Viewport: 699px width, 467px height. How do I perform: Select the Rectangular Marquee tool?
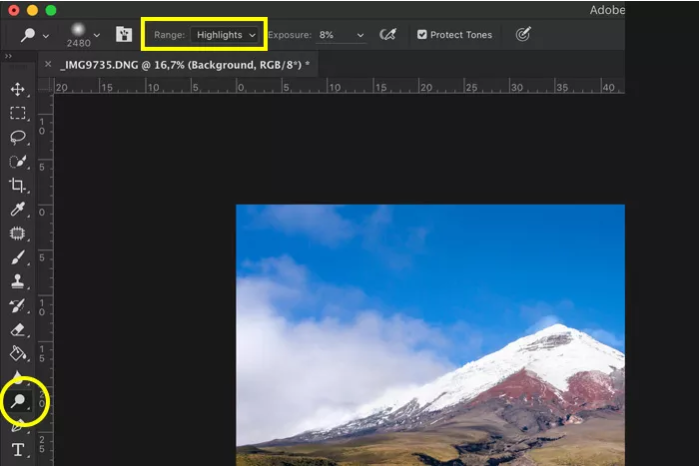[18, 114]
